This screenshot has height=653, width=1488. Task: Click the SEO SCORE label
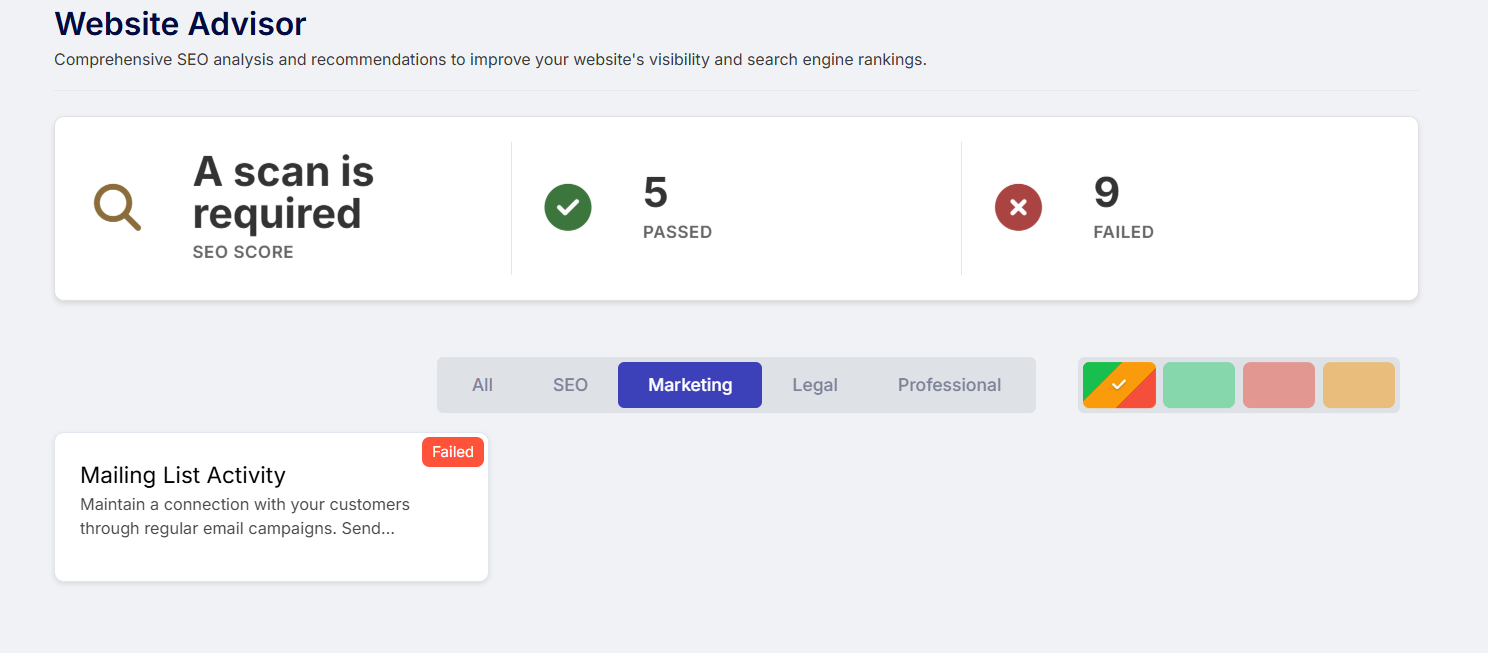[243, 252]
